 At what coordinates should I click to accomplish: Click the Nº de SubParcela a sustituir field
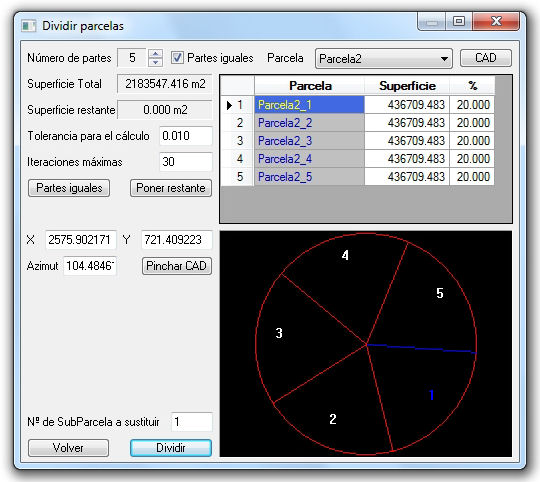point(192,422)
